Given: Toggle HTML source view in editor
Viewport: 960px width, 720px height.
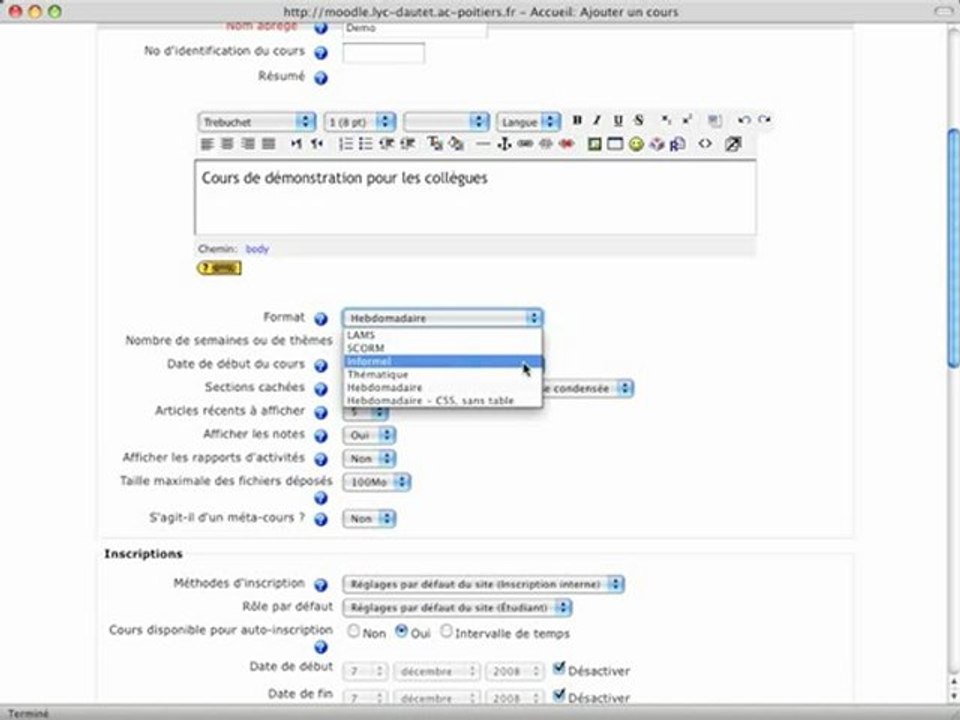Looking at the screenshot, I should pyautogui.click(x=705, y=144).
